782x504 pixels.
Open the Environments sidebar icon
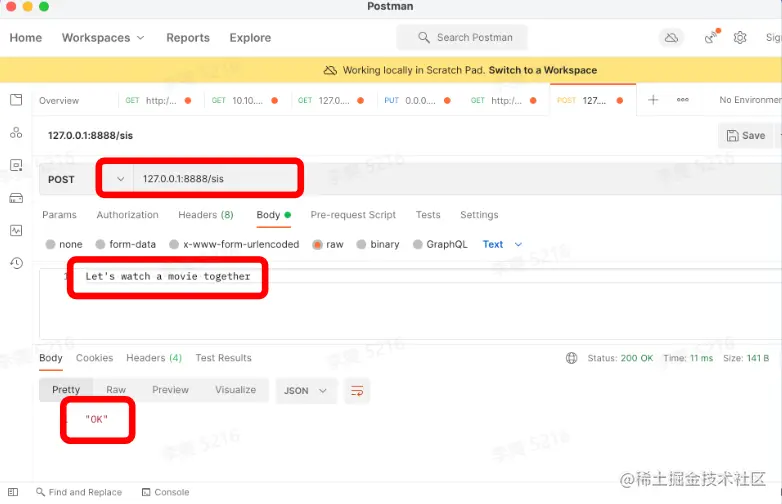(16, 165)
